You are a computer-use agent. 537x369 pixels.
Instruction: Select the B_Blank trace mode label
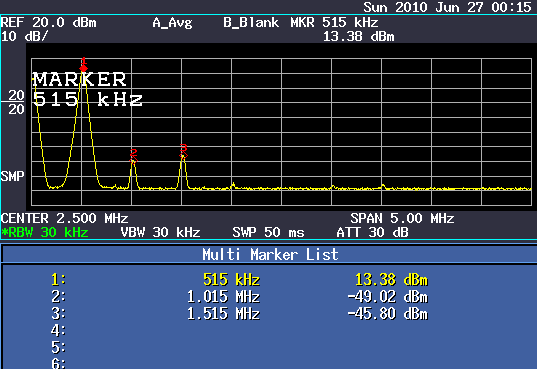coord(251,23)
